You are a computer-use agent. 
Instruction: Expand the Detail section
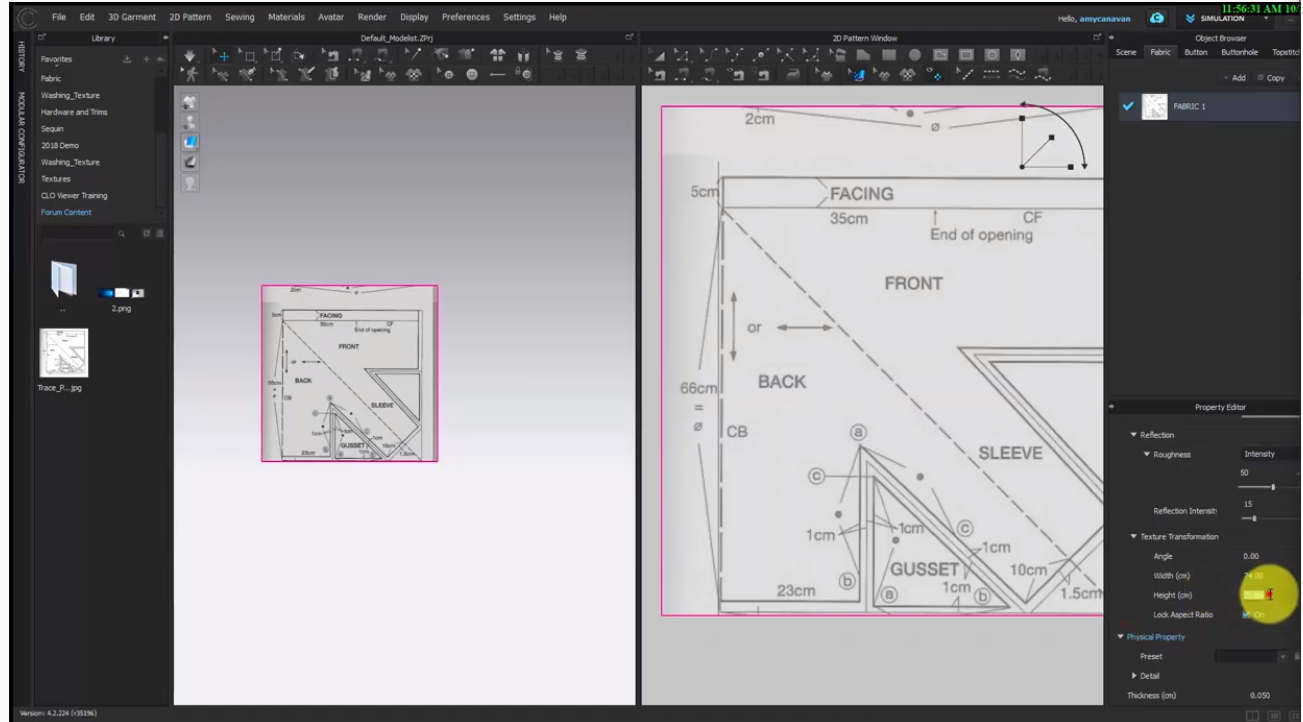(1133, 676)
